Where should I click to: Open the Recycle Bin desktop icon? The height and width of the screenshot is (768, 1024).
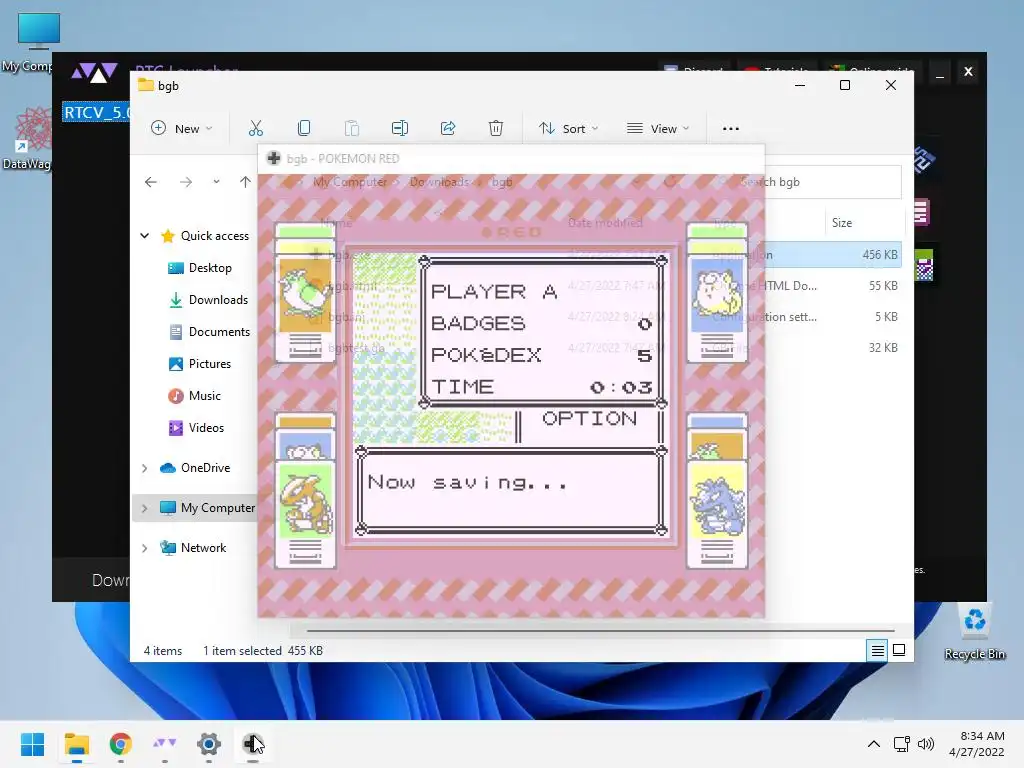pyautogui.click(x=974, y=633)
